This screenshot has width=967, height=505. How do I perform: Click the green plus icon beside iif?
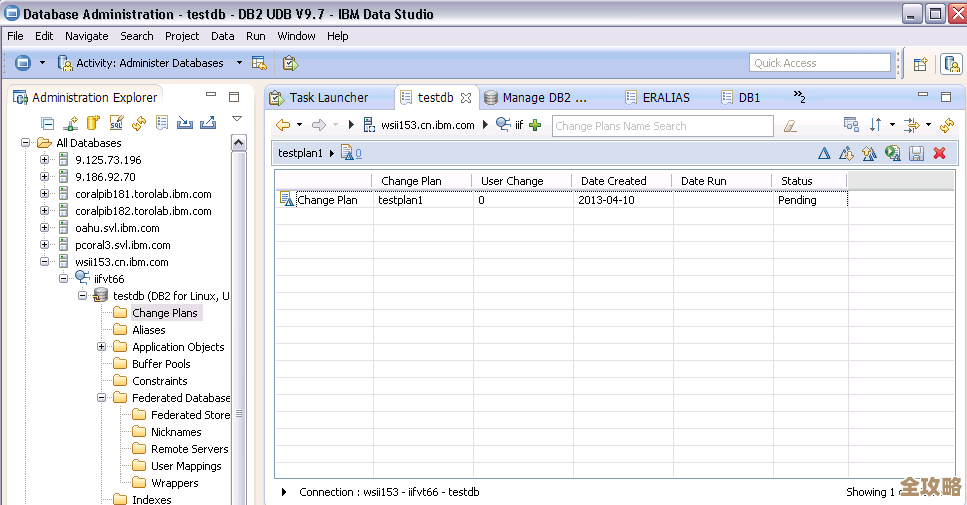pyautogui.click(x=535, y=125)
